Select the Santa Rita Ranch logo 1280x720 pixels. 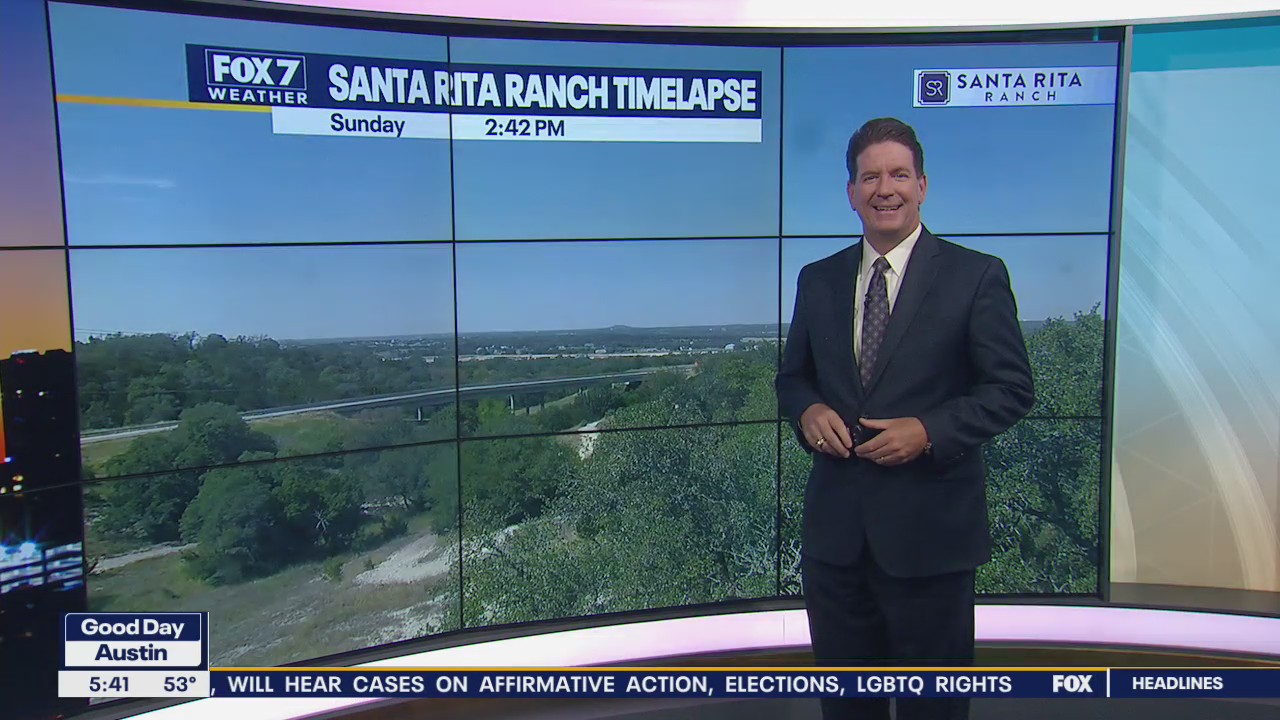(x=1013, y=87)
